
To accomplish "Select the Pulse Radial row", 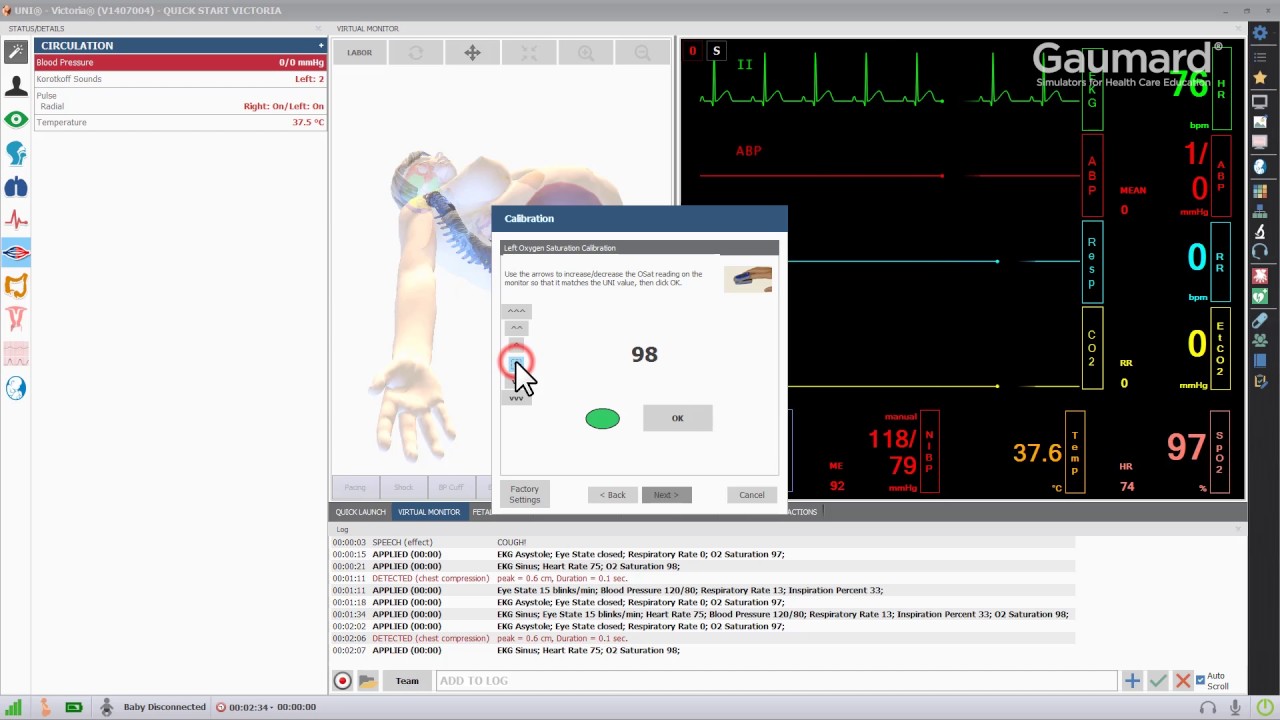I will pyautogui.click(x=180, y=101).
